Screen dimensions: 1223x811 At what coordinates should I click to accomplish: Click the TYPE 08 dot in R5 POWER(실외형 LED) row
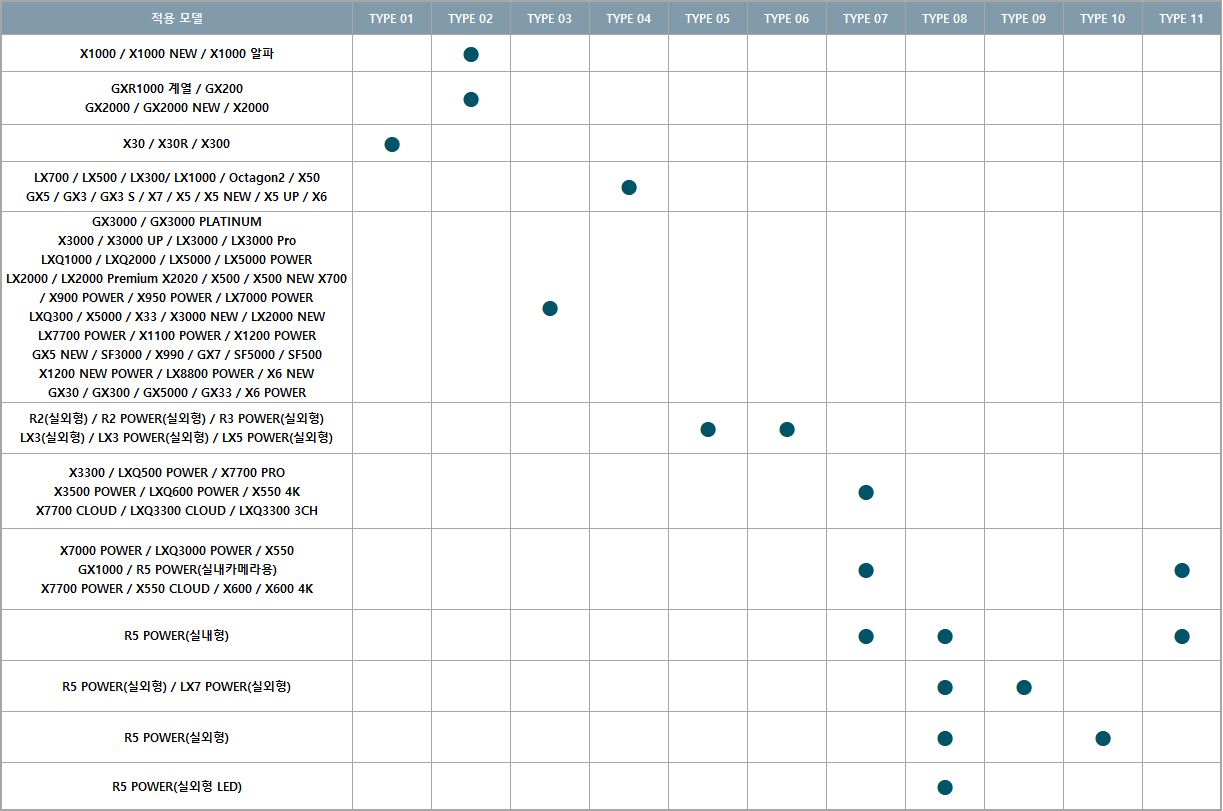coord(945,787)
